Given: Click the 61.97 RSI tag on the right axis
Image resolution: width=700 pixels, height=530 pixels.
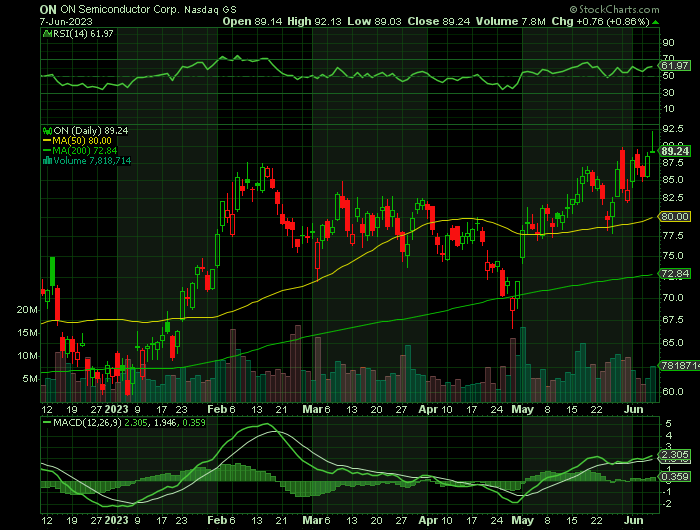Looking at the screenshot, I should [x=675, y=66].
